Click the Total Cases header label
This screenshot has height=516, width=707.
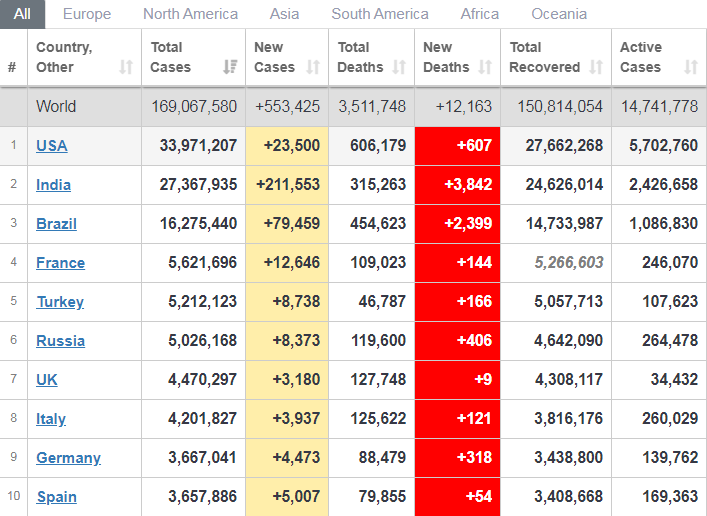(170, 57)
